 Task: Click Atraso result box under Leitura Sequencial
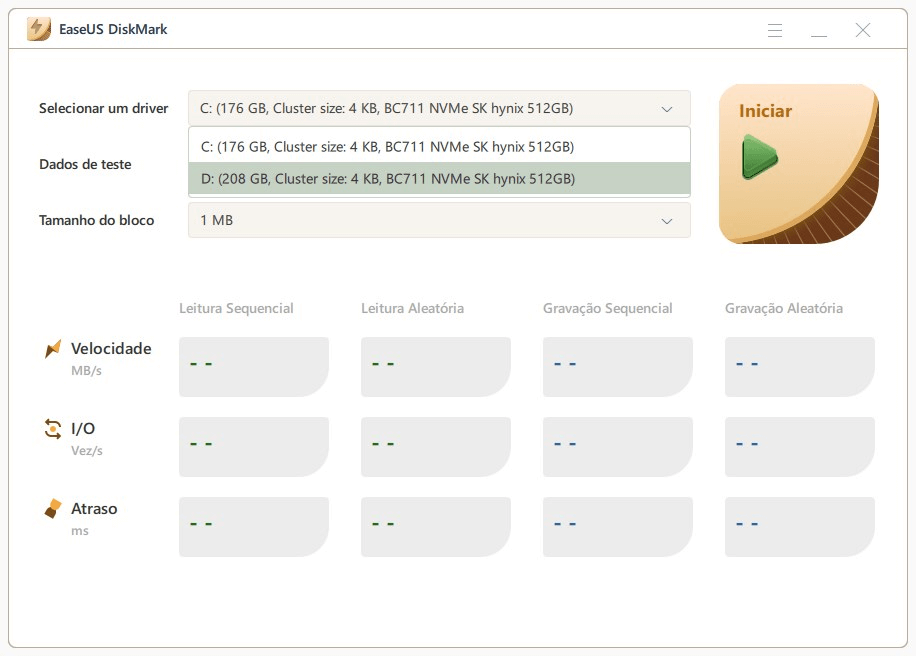[x=254, y=527]
